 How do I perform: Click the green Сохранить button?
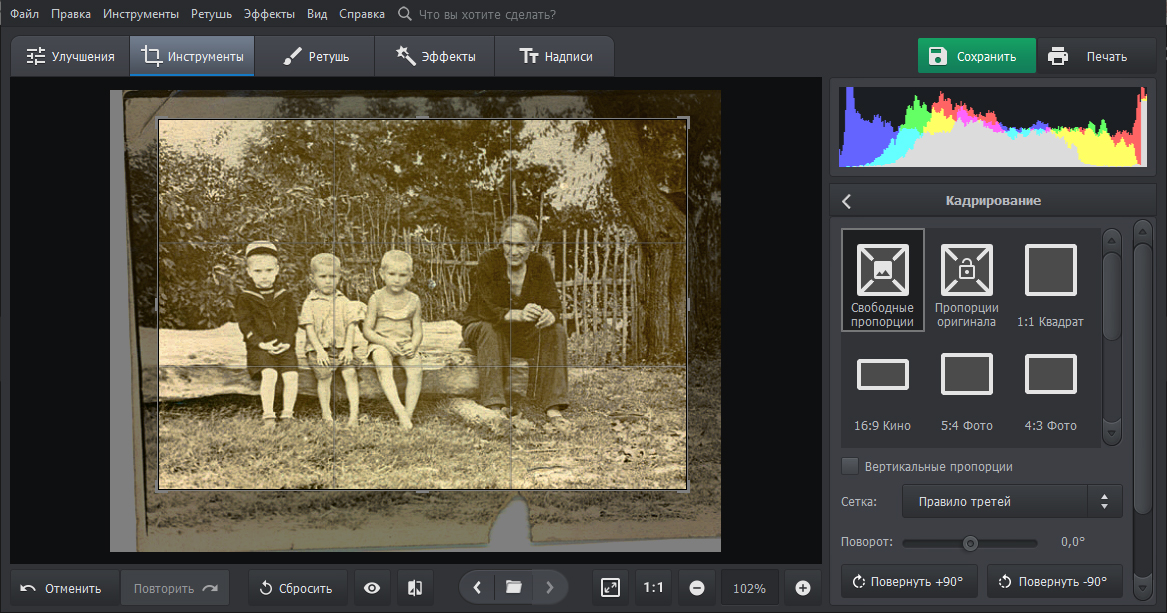pos(976,57)
